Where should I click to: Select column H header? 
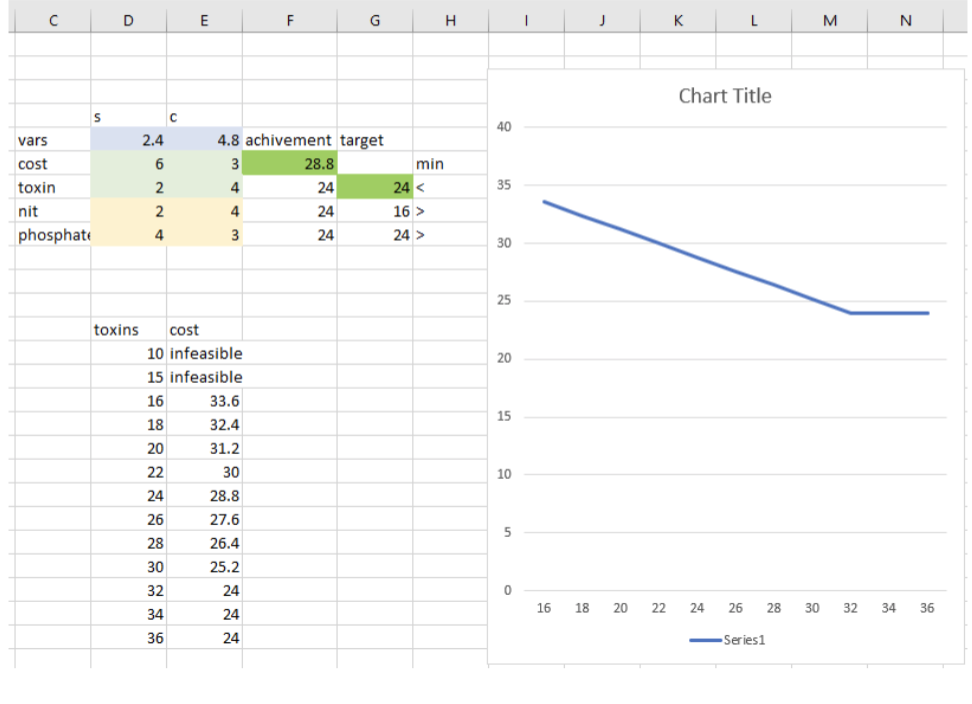(x=450, y=20)
